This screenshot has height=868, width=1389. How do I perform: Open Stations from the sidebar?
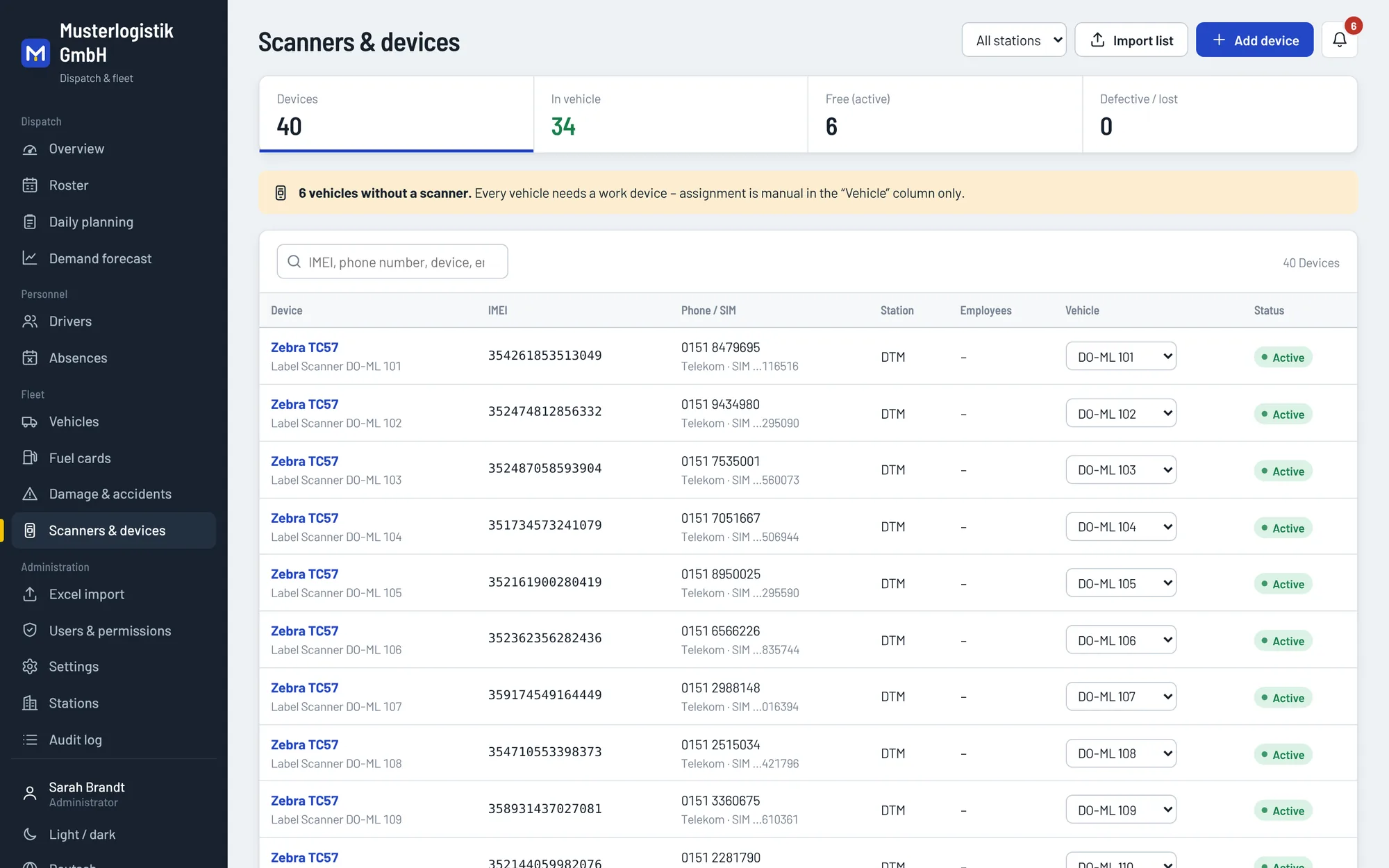pyautogui.click(x=114, y=703)
